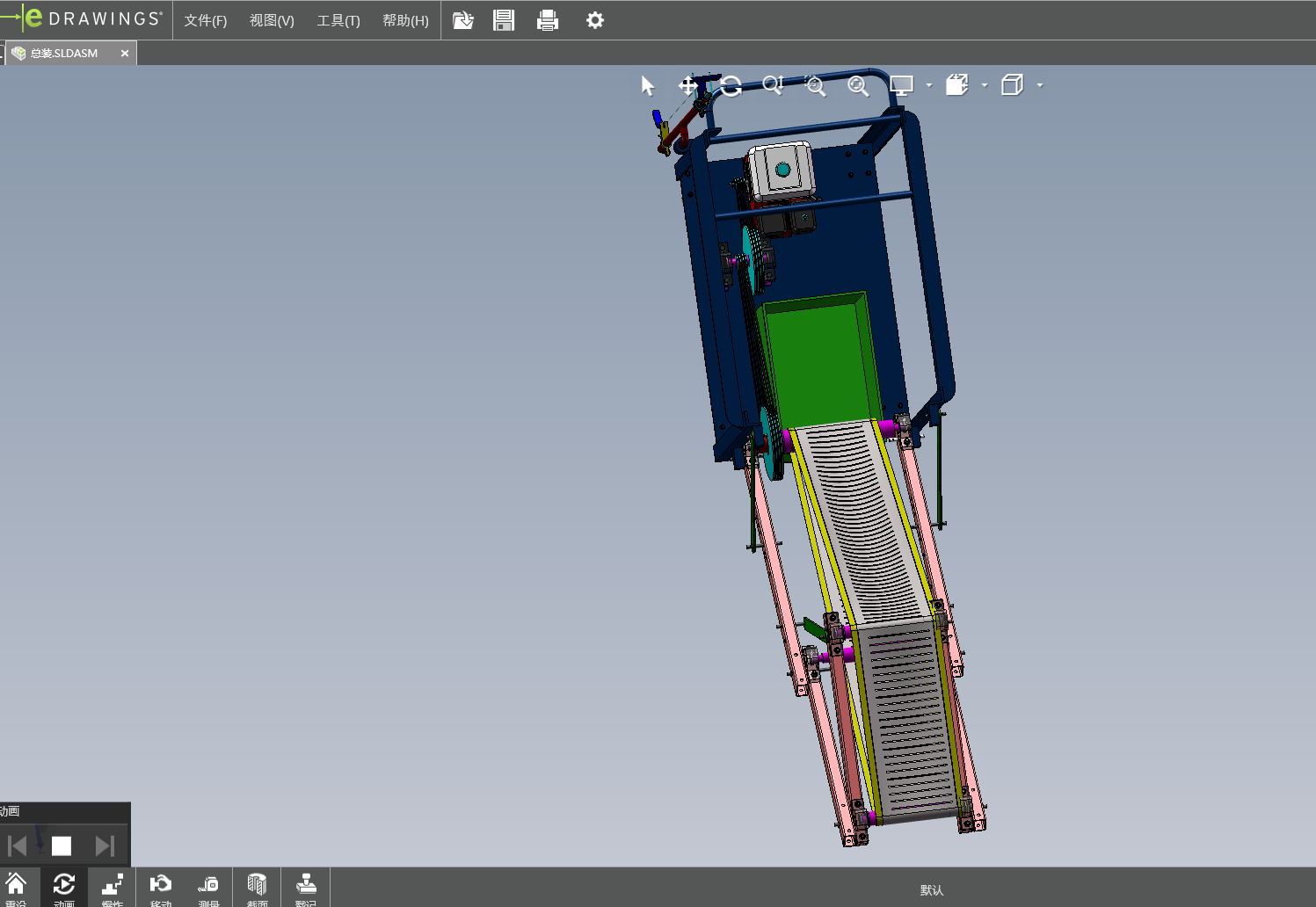Click the Print button in toolbar
The height and width of the screenshot is (907, 1316).
548,20
